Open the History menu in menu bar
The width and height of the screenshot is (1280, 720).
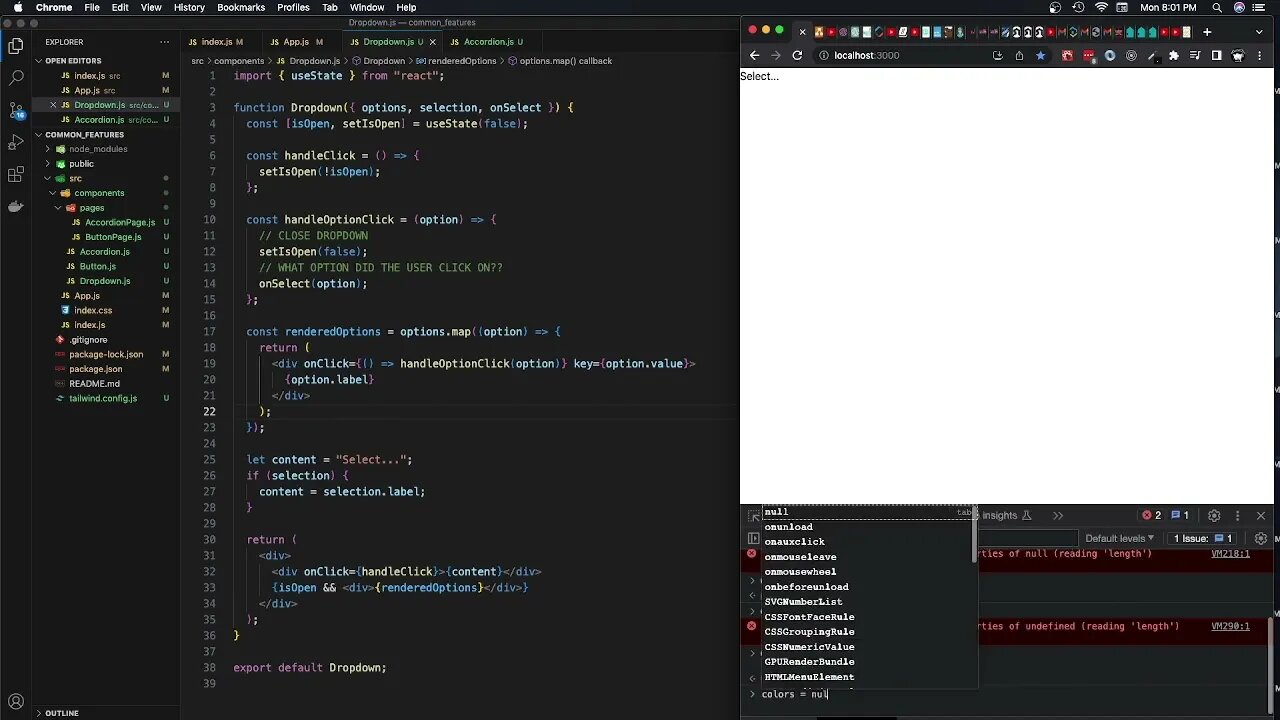tap(189, 7)
